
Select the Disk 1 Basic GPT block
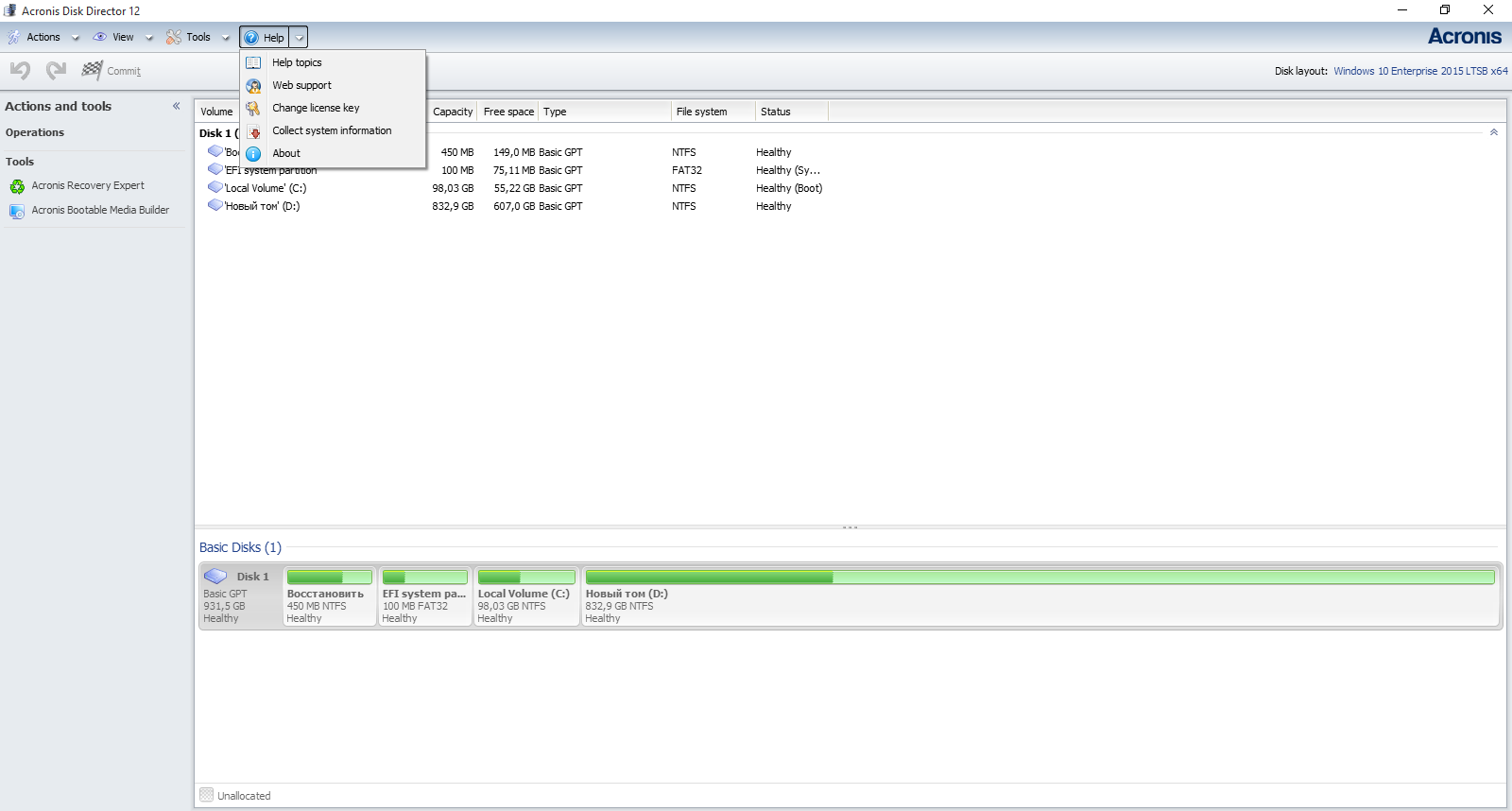240,595
